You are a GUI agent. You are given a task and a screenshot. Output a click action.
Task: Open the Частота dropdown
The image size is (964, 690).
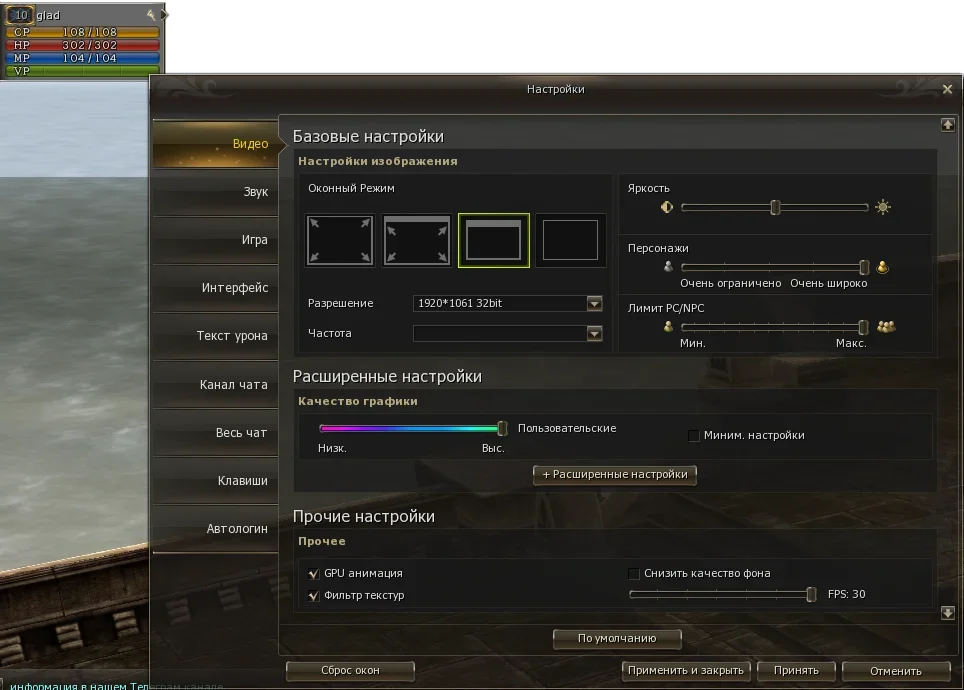click(507, 333)
